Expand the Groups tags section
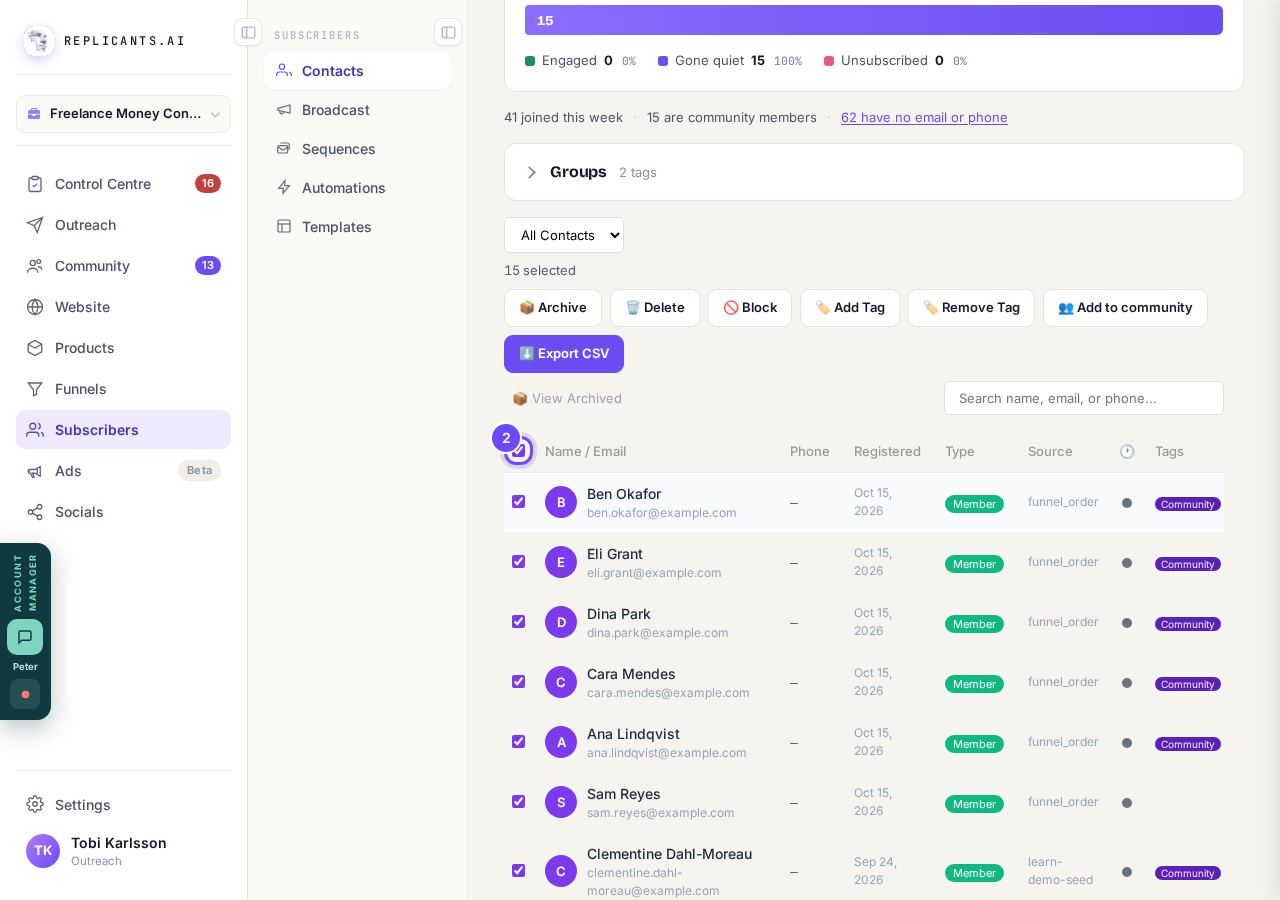Screen dimensions: 1280x900 point(874,172)
